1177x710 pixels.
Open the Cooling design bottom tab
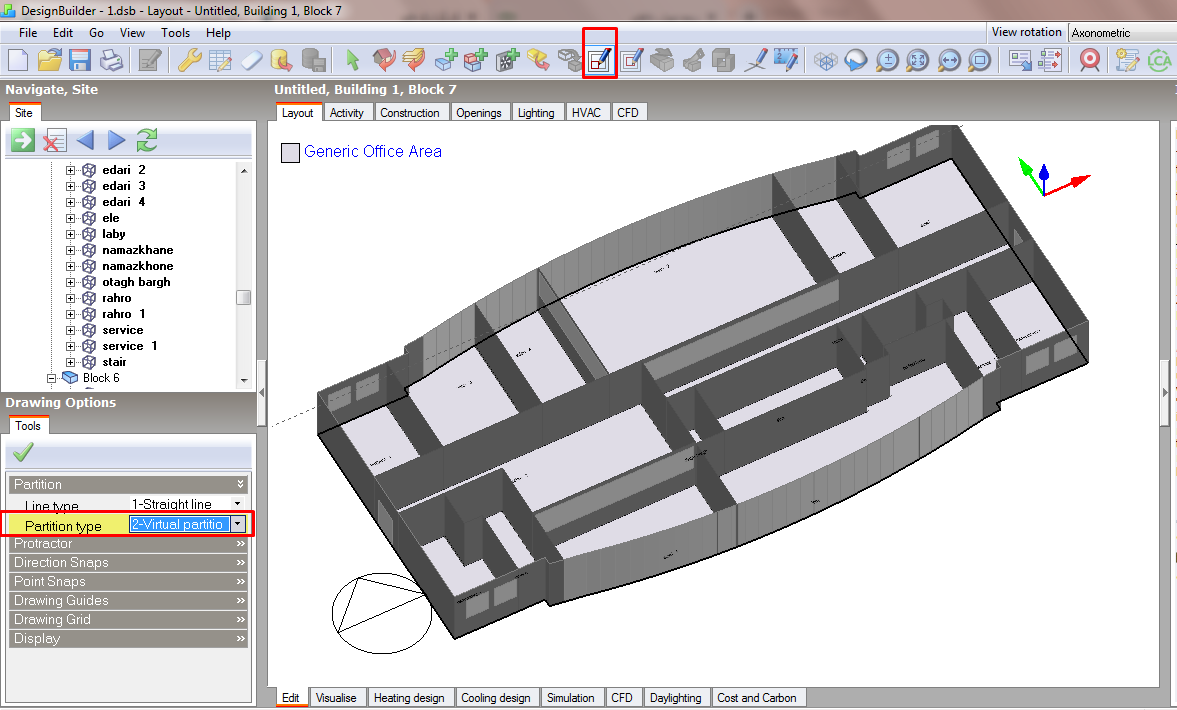tap(495, 698)
